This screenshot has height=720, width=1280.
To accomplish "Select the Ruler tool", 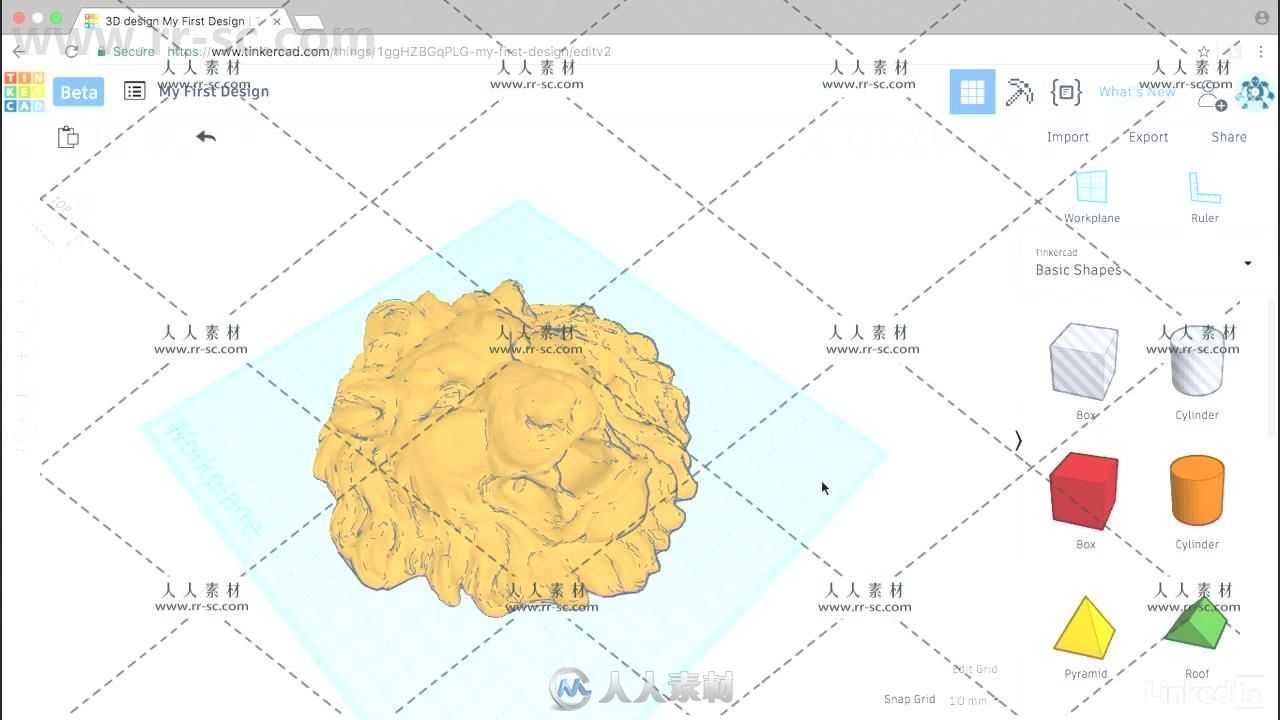I will [x=1205, y=197].
